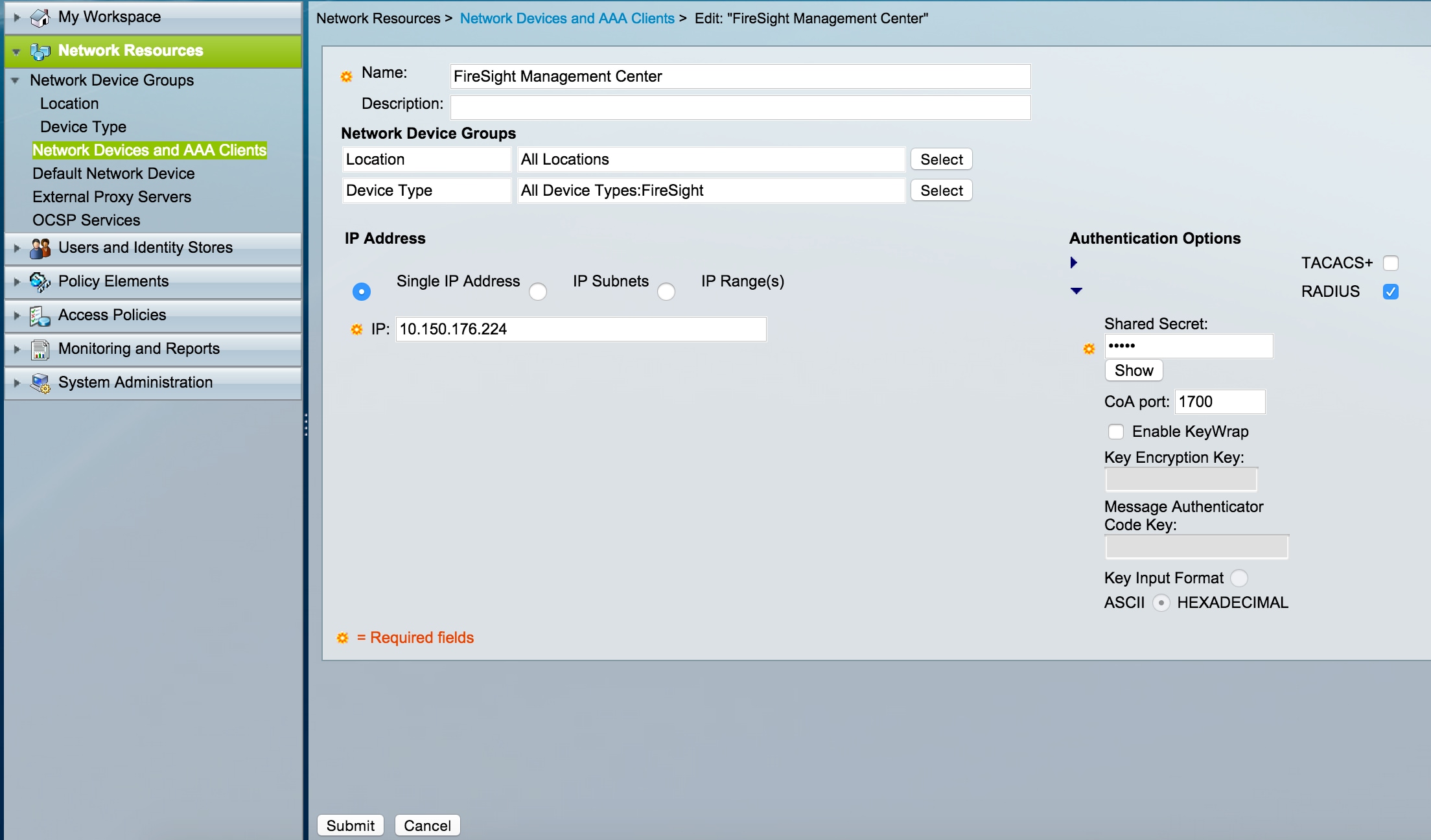
Task: Click the Policy Elements icon
Action: pos(40,281)
